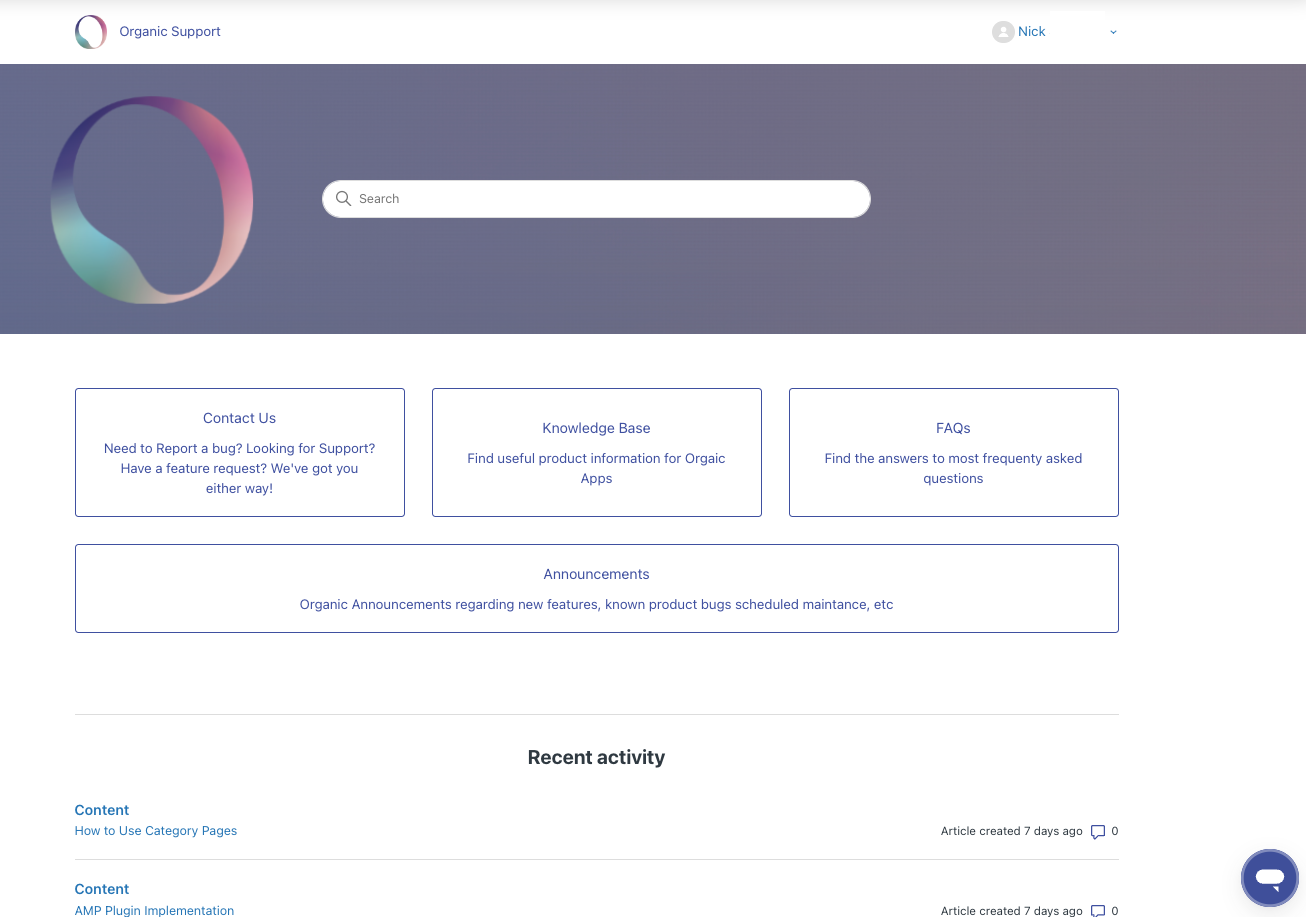
Task: Open the Knowledge Base card
Action: click(597, 452)
